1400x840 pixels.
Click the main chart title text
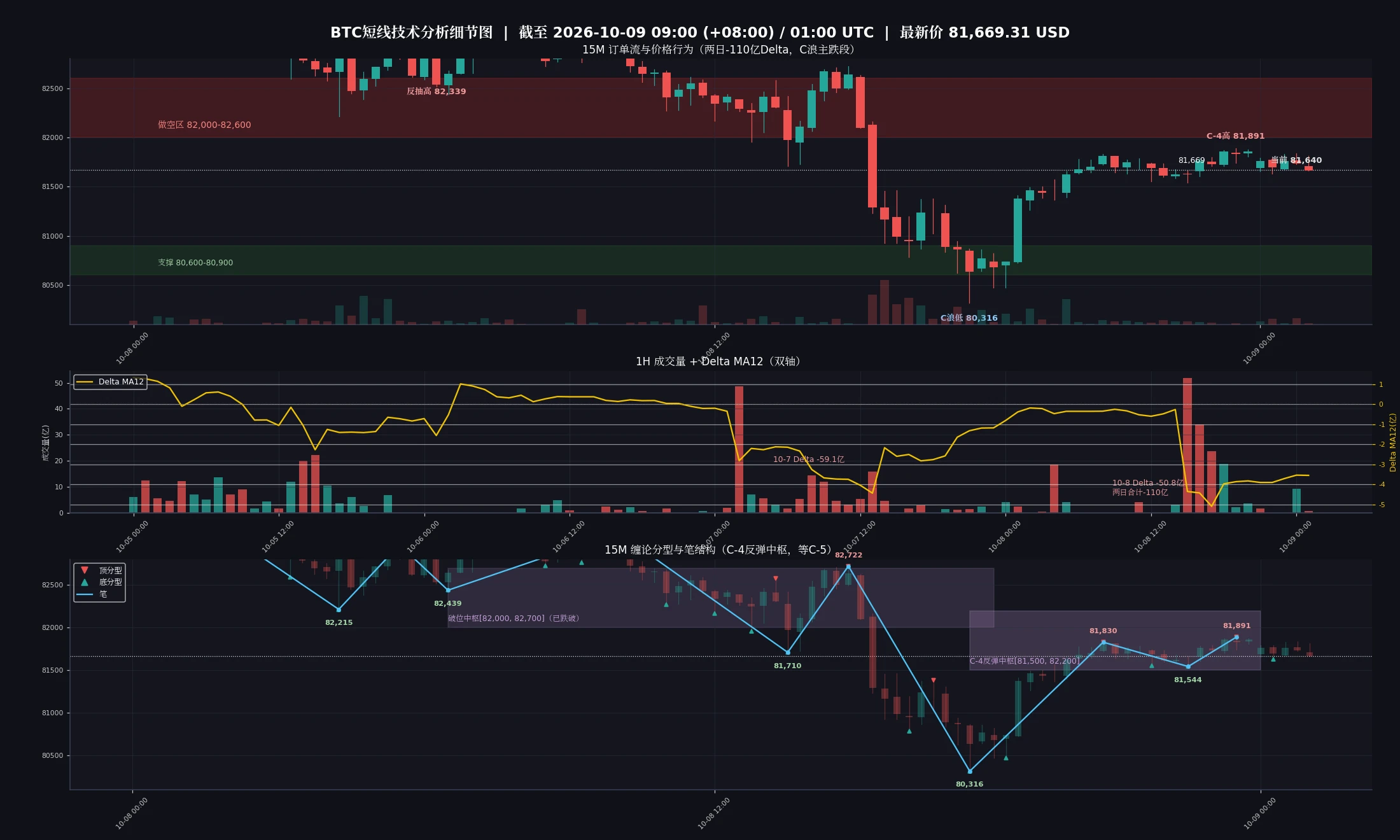(700, 32)
